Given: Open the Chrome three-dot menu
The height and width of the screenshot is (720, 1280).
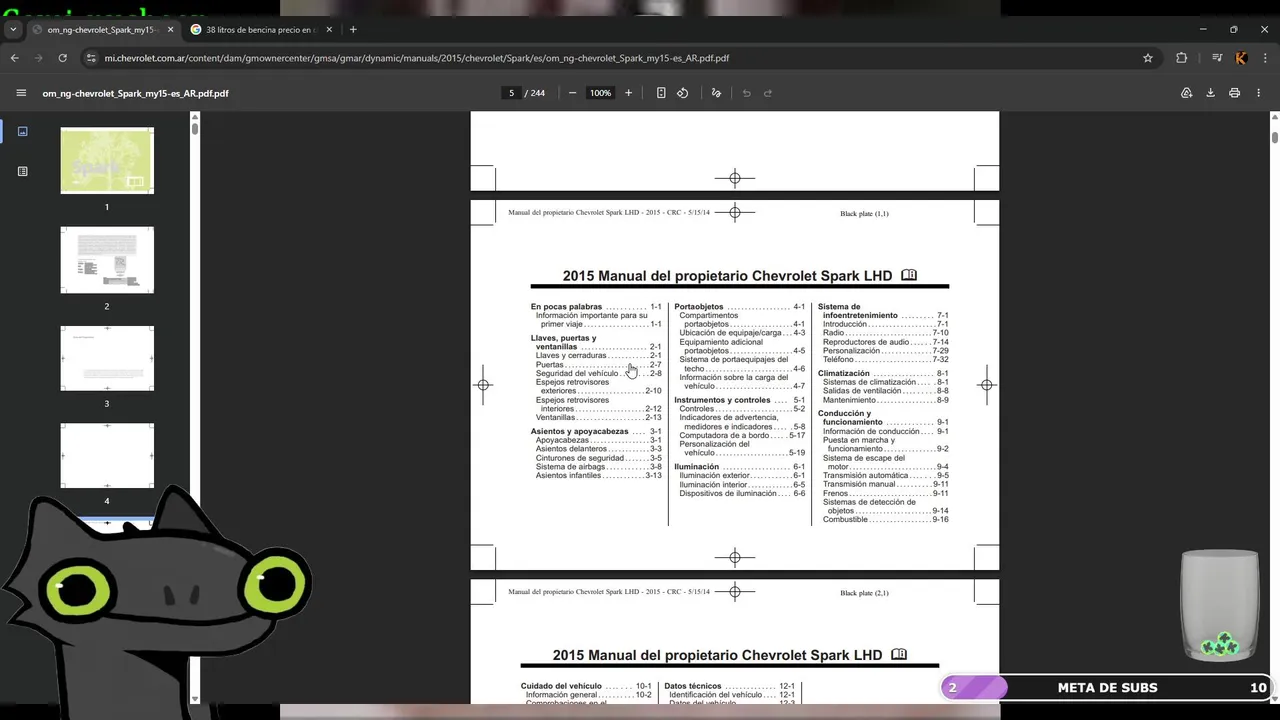Looking at the screenshot, I should click(x=1265, y=58).
